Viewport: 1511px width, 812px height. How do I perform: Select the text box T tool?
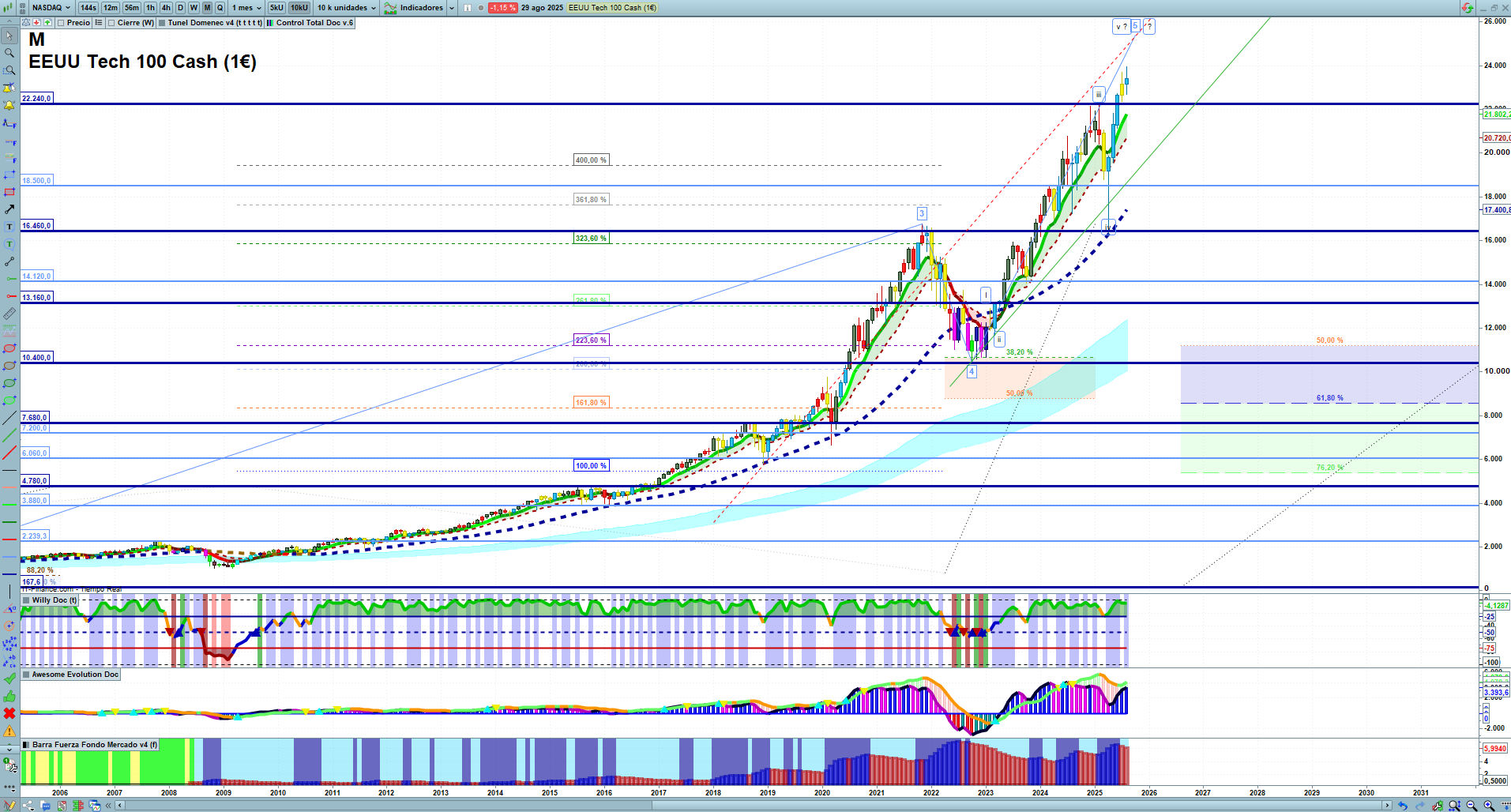coord(9,227)
